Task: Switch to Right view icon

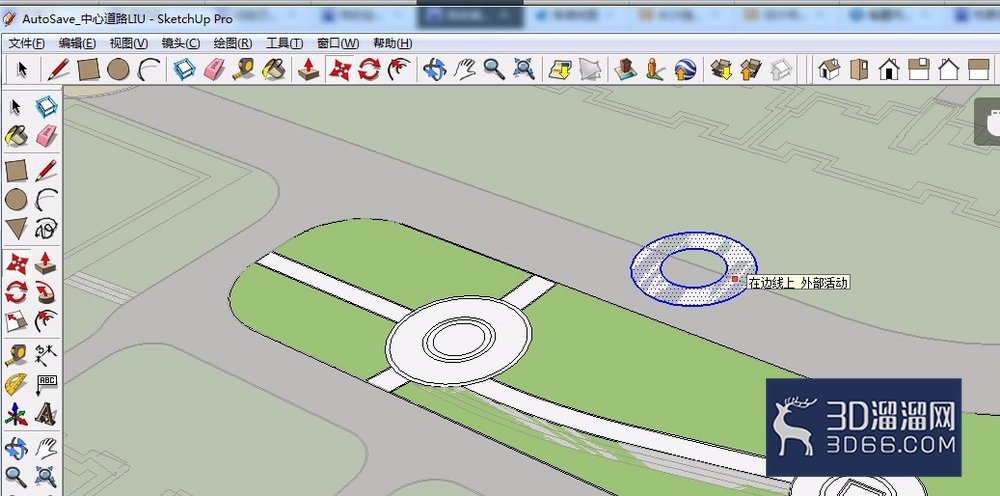Action: click(x=918, y=69)
